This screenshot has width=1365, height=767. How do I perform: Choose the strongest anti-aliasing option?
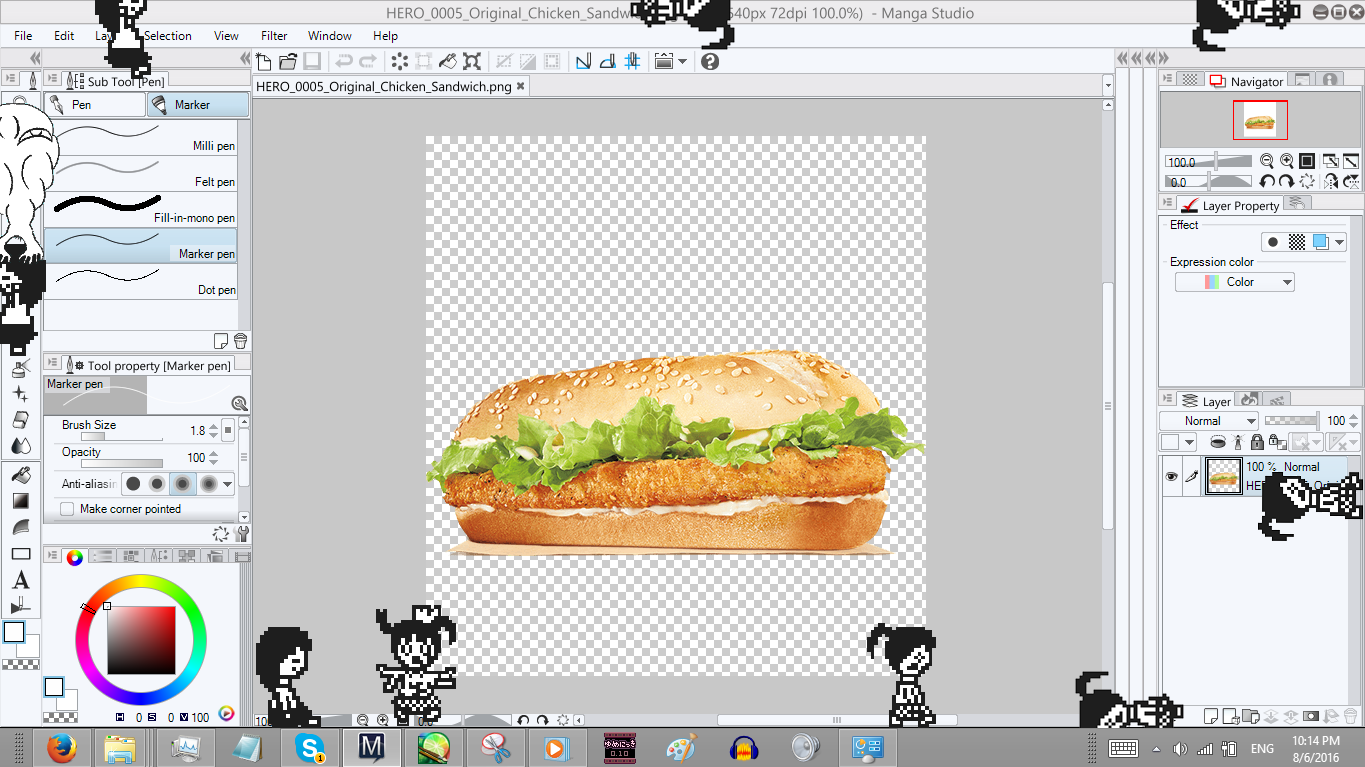pyautogui.click(x=208, y=484)
